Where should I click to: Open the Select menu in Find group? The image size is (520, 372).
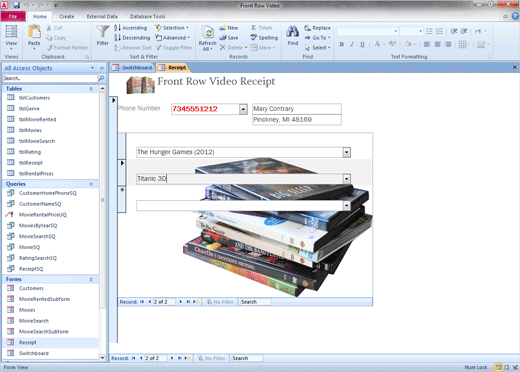coord(317,48)
